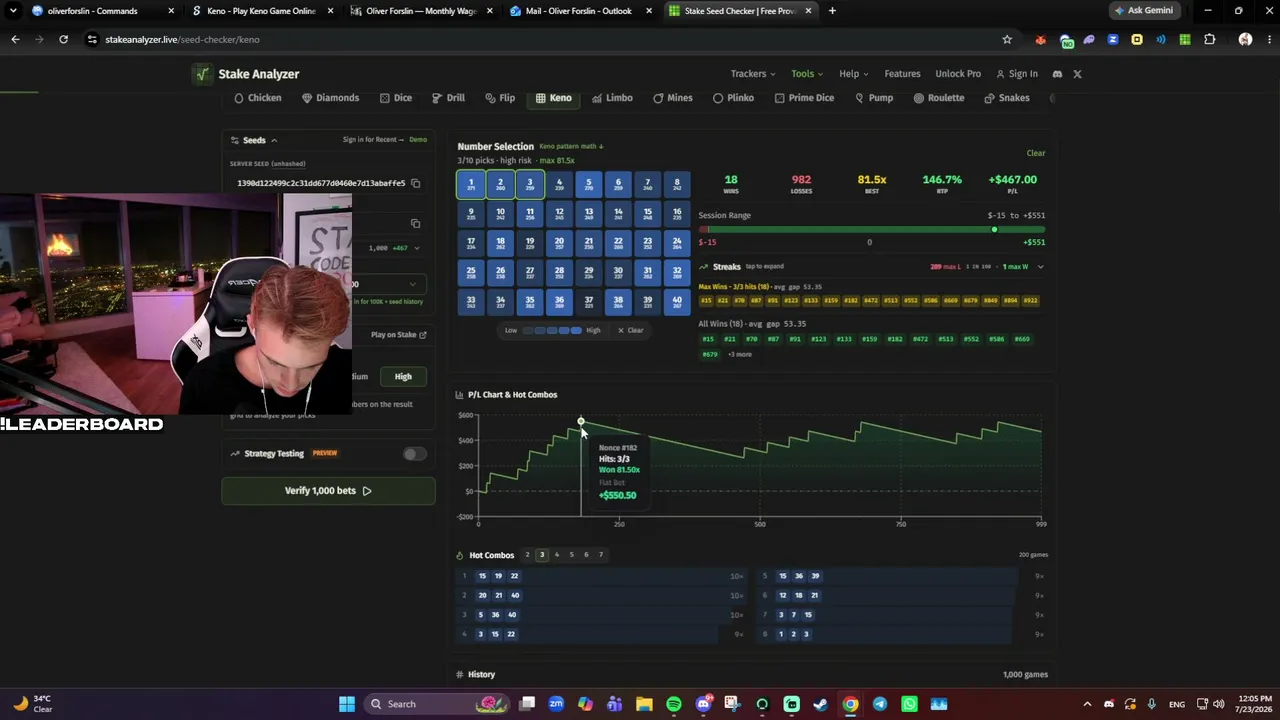
Task: Copy the server seed value
Action: point(415,183)
